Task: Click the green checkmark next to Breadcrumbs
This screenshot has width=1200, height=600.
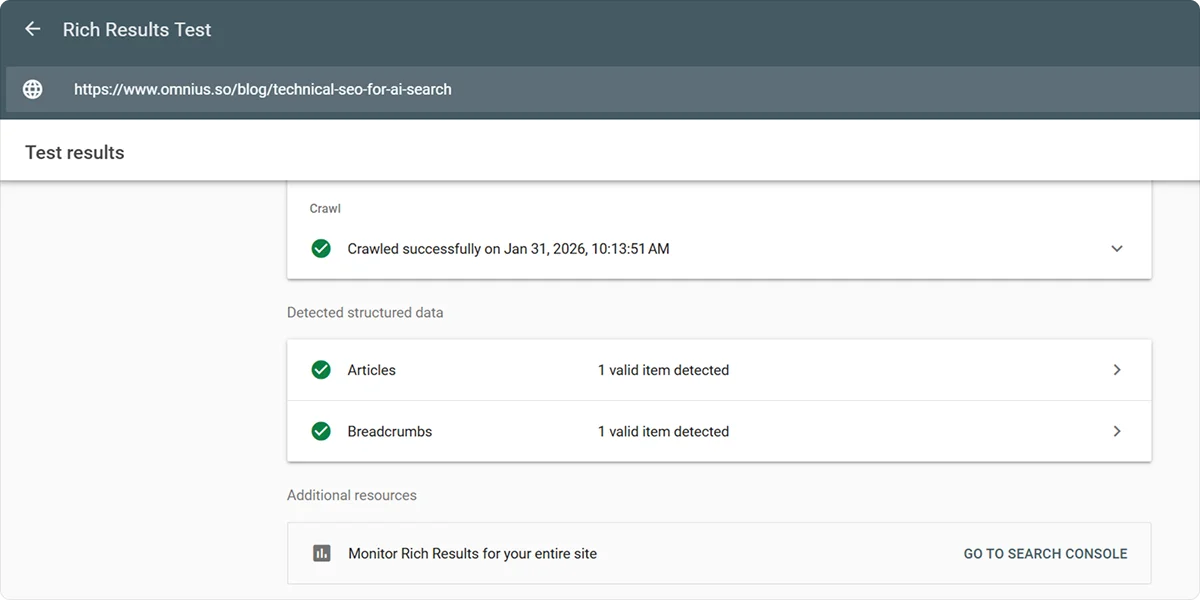Action: click(x=321, y=432)
